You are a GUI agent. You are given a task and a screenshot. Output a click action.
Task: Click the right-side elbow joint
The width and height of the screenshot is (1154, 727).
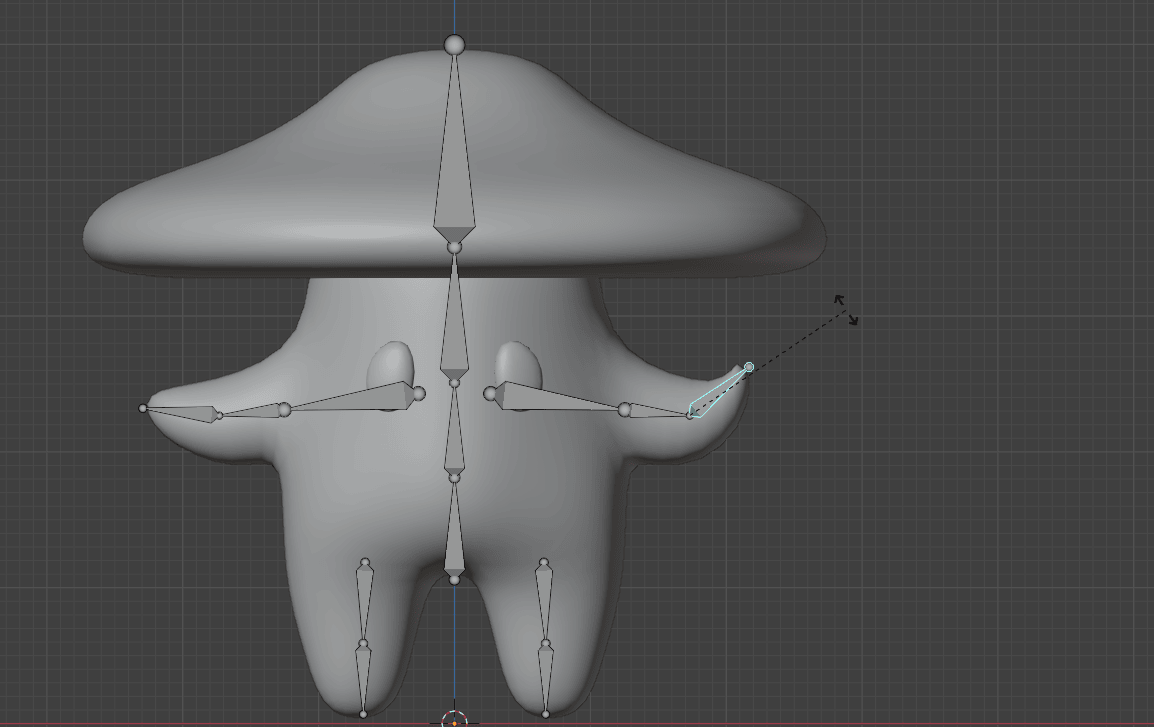point(625,410)
